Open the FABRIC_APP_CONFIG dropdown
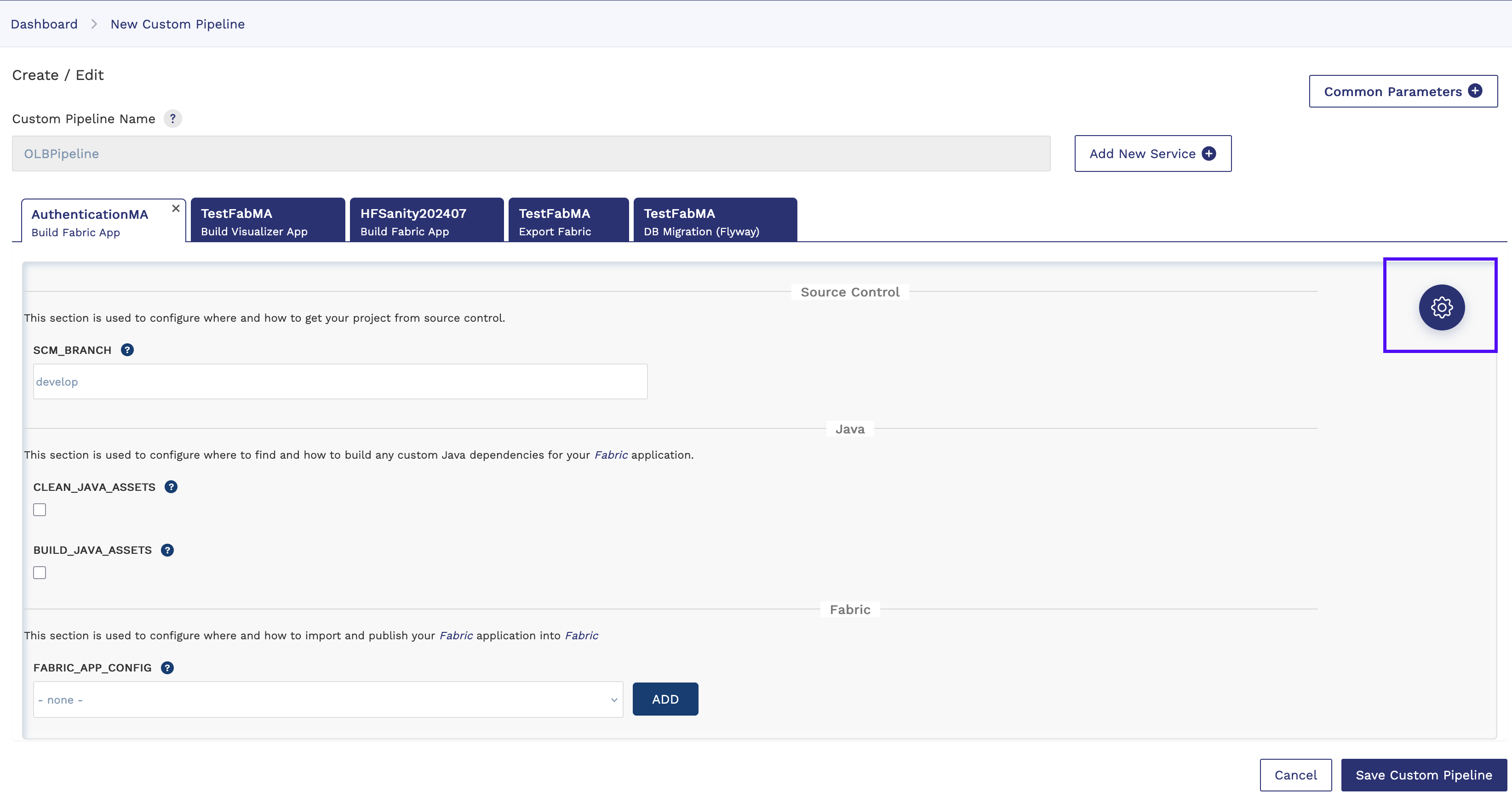The height and width of the screenshot is (802, 1512). (328, 700)
